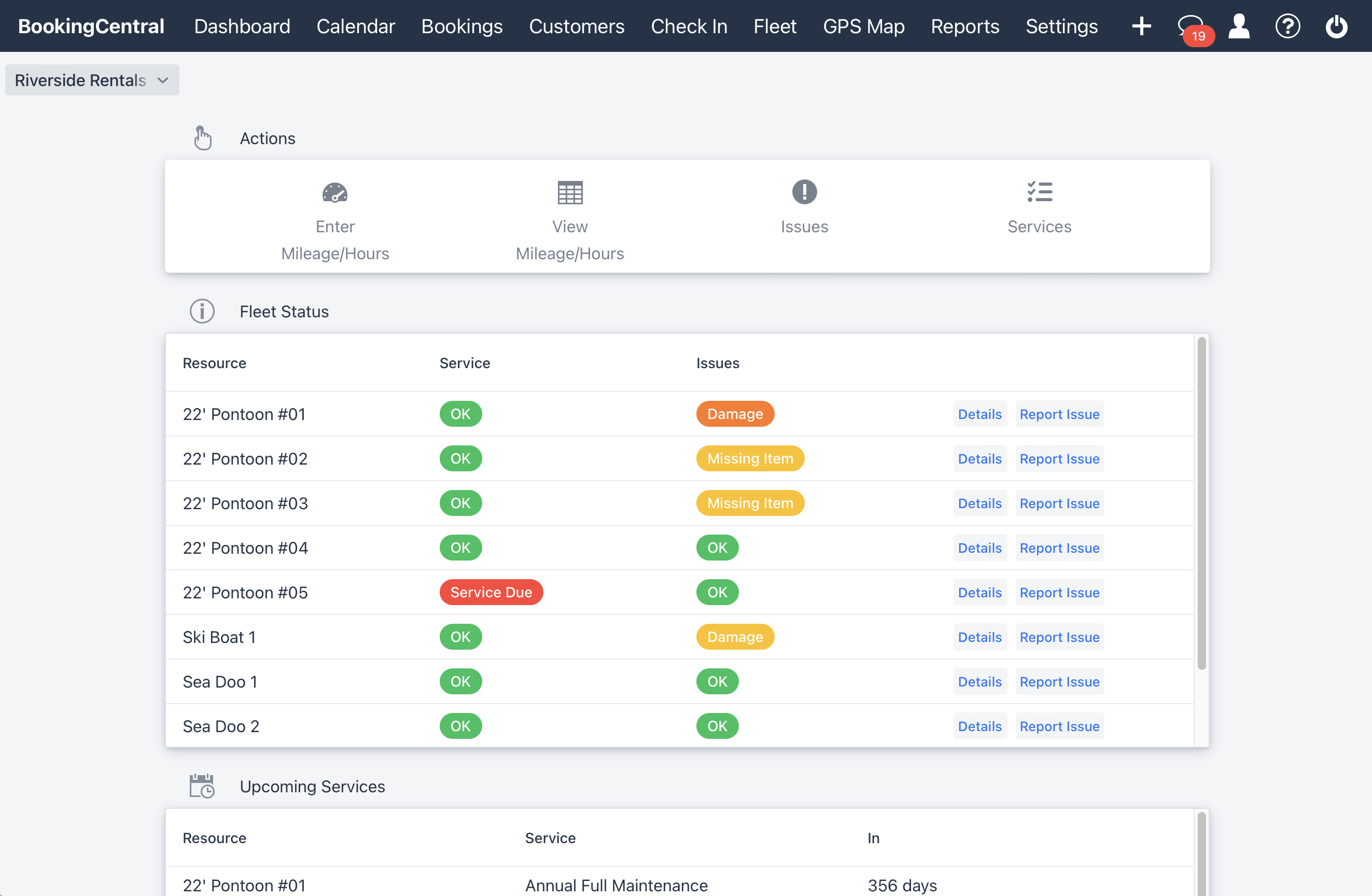Open Details for Ski Boat 1
Viewport: 1372px width, 896px height.
pyautogui.click(x=979, y=637)
